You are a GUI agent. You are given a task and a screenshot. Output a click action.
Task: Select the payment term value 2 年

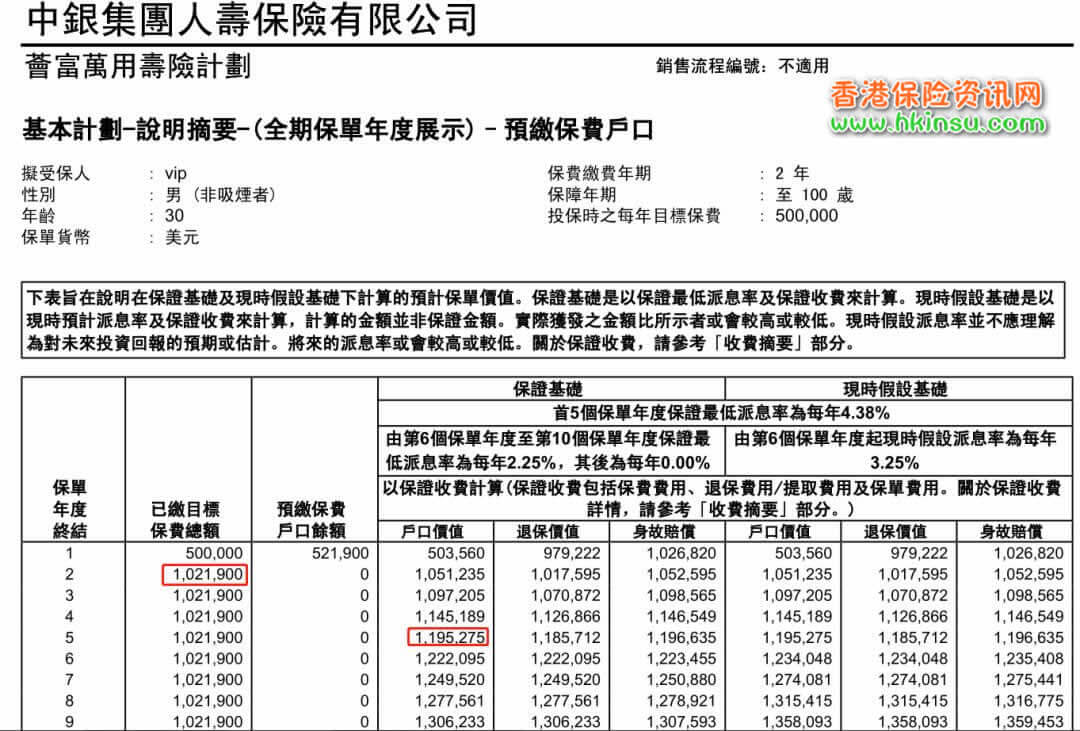(792, 173)
